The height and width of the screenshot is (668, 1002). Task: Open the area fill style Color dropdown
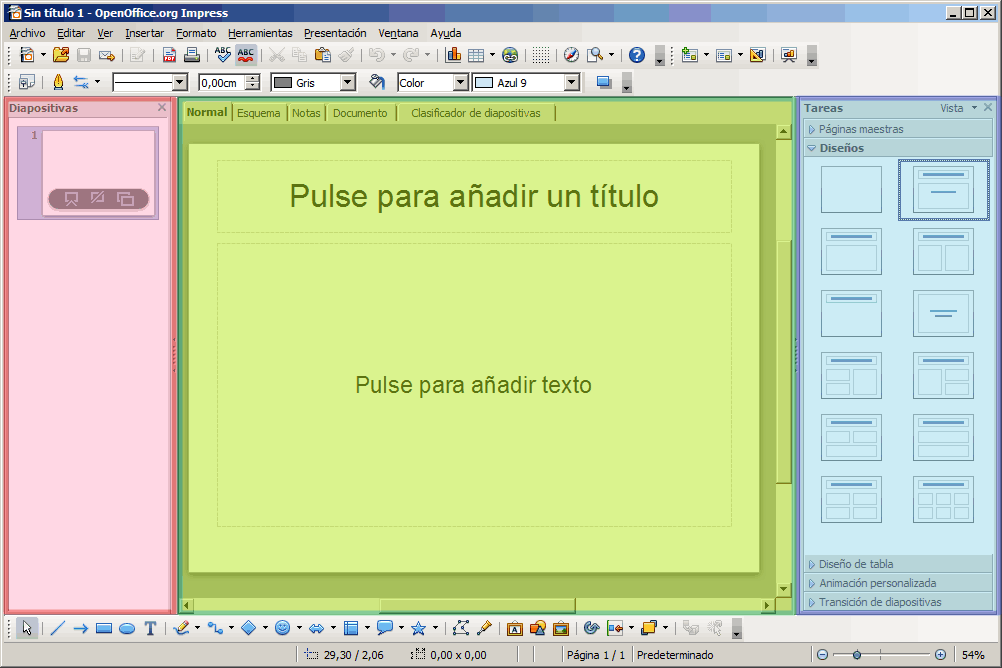pyautogui.click(x=460, y=82)
